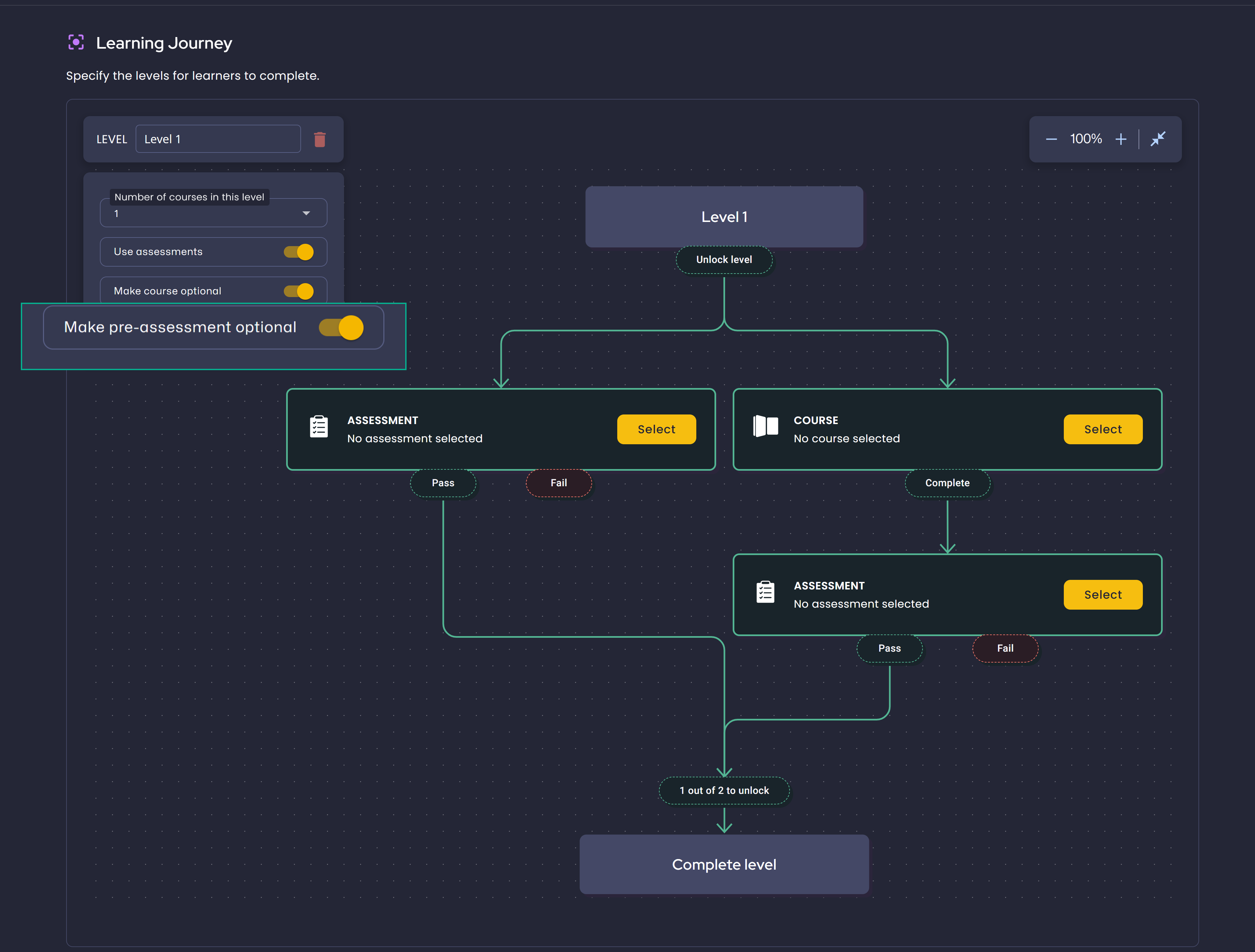Click Select on the Course node
1255x952 pixels.
(x=1103, y=429)
